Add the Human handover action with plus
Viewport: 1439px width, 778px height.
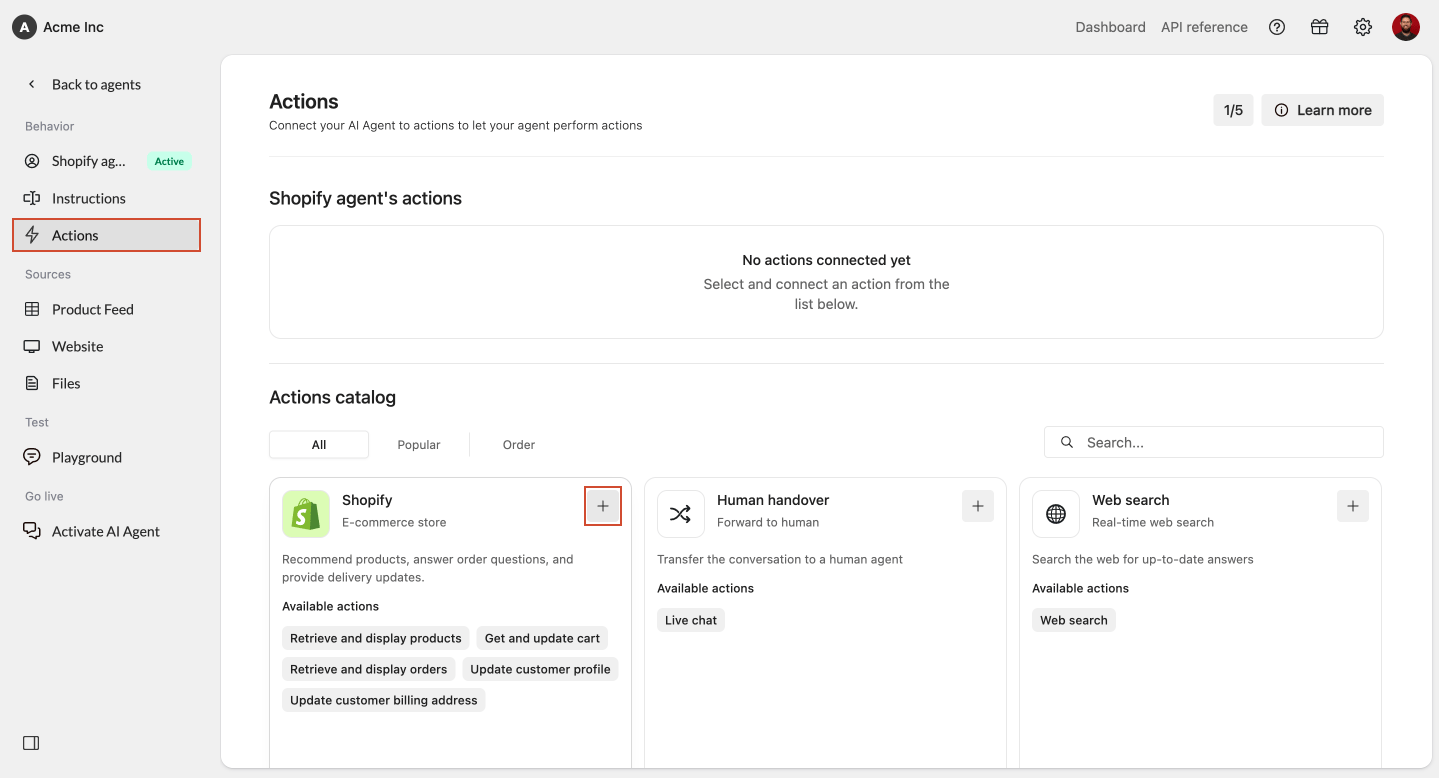point(978,506)
